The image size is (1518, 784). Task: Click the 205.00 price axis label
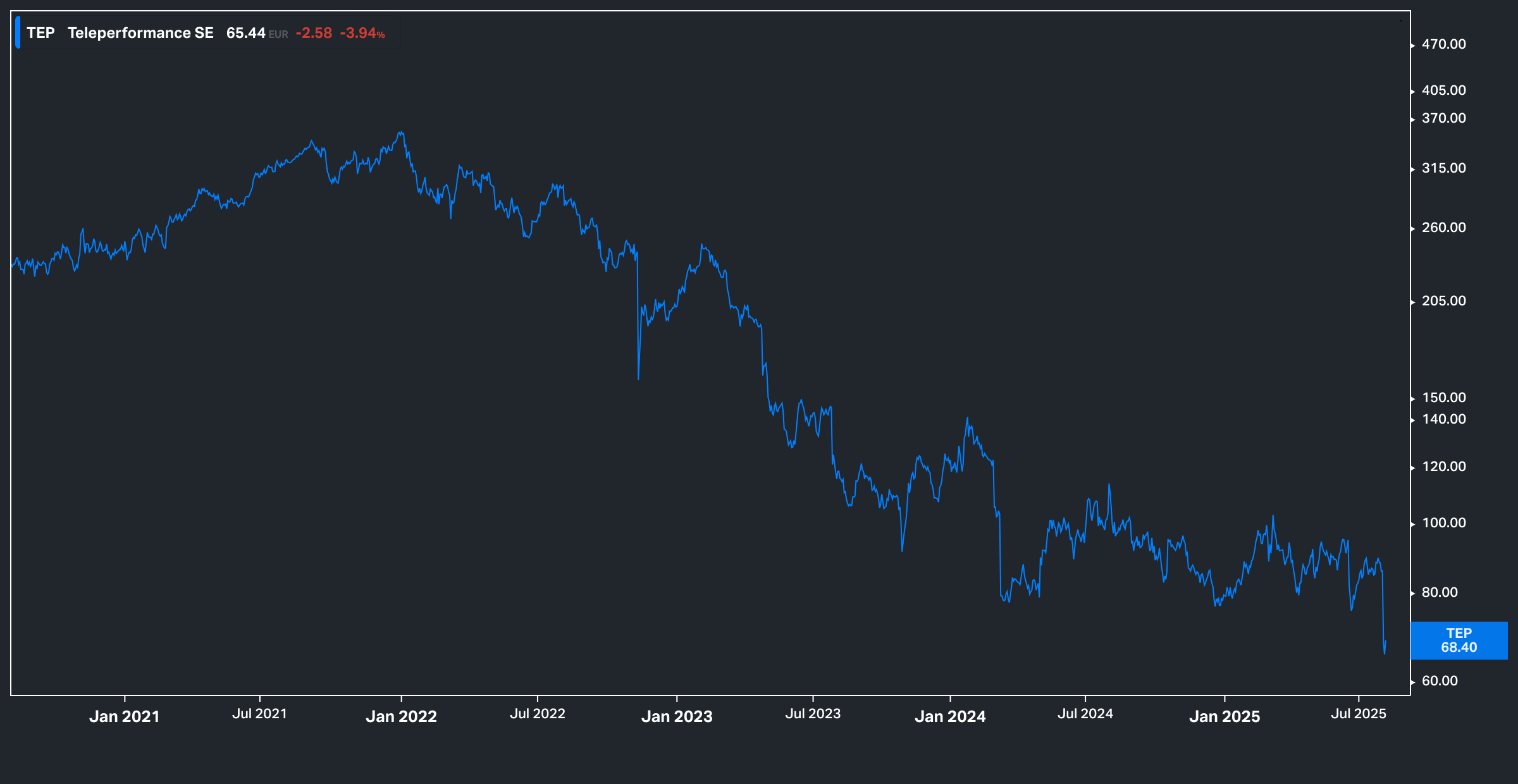pyautogui.click(x=1443, y=301)
